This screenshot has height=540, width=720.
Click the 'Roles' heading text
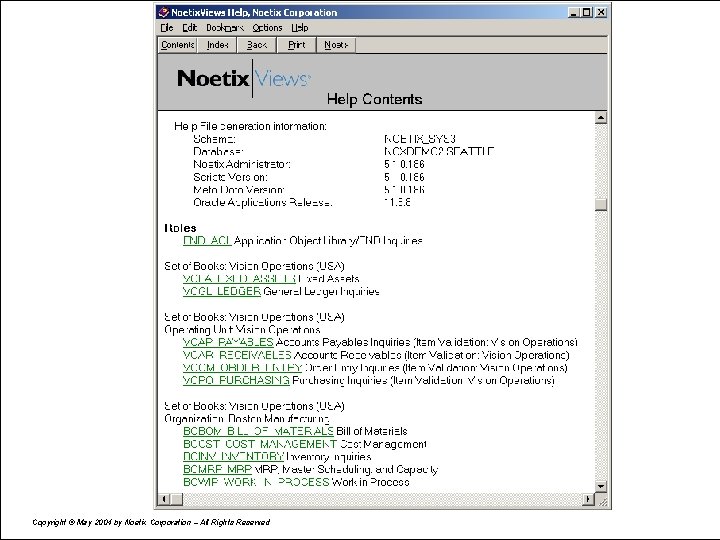[x=180, y=228]
